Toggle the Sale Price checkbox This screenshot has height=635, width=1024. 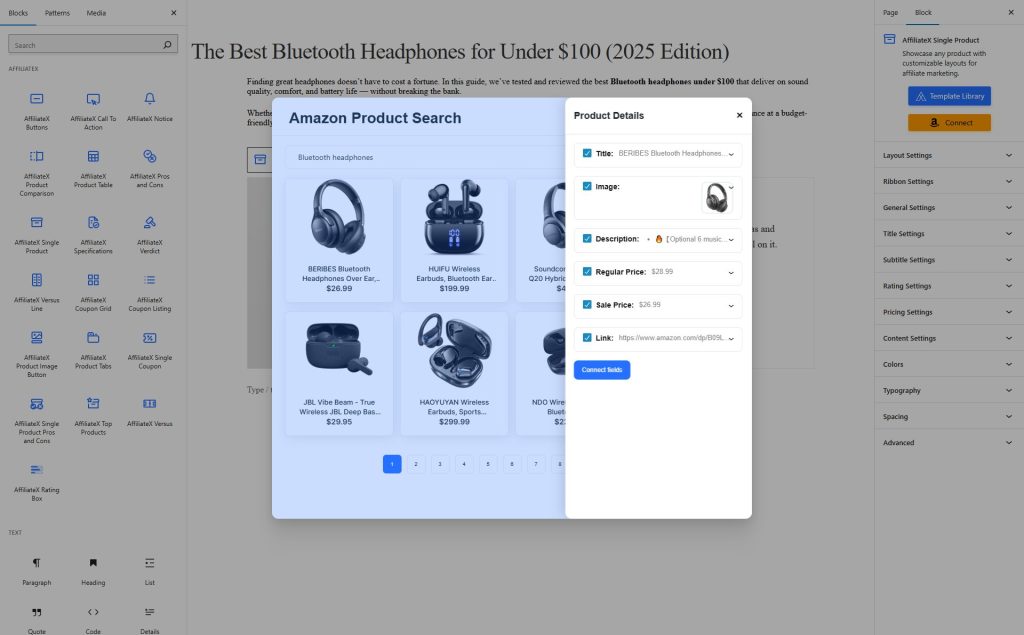pyautogui.click(x=587, y=304)
